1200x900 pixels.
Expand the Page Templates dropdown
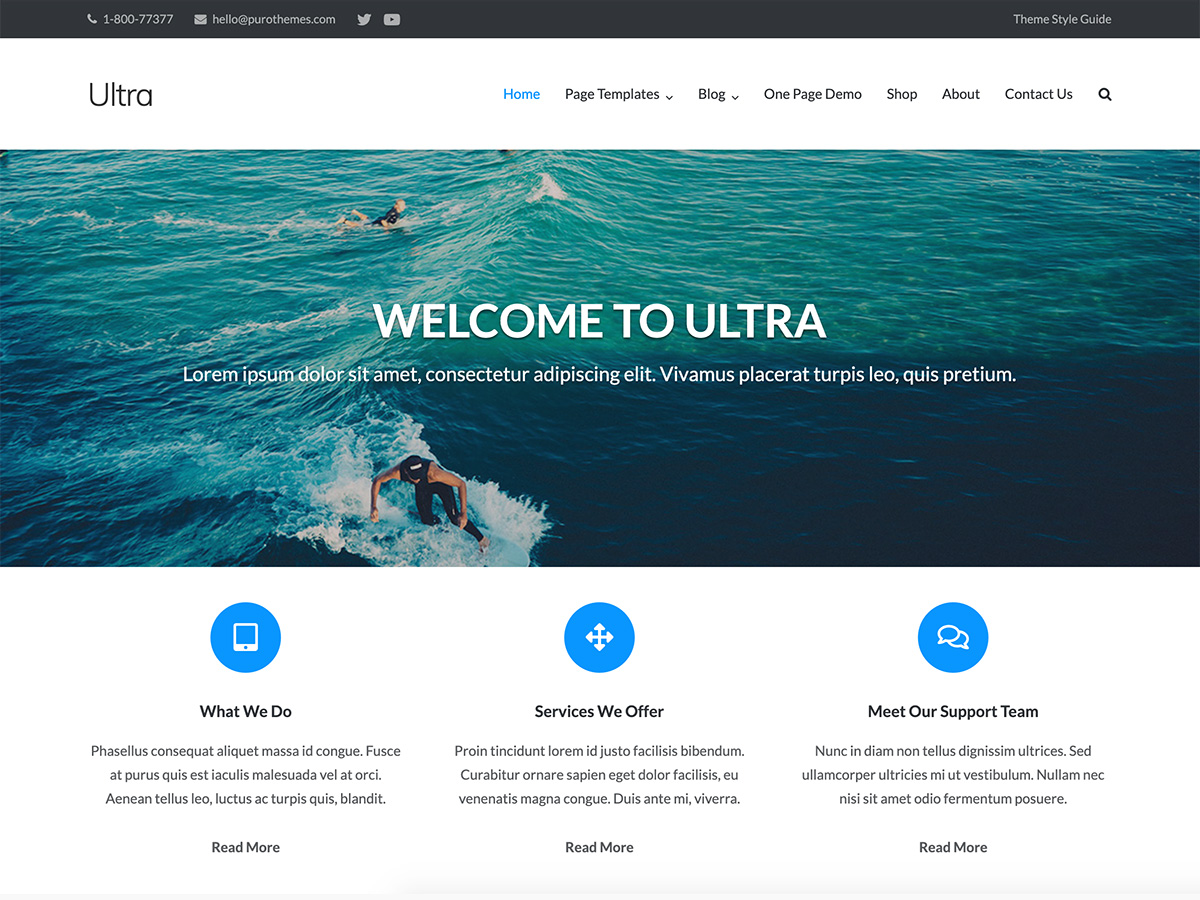[612, 94]
